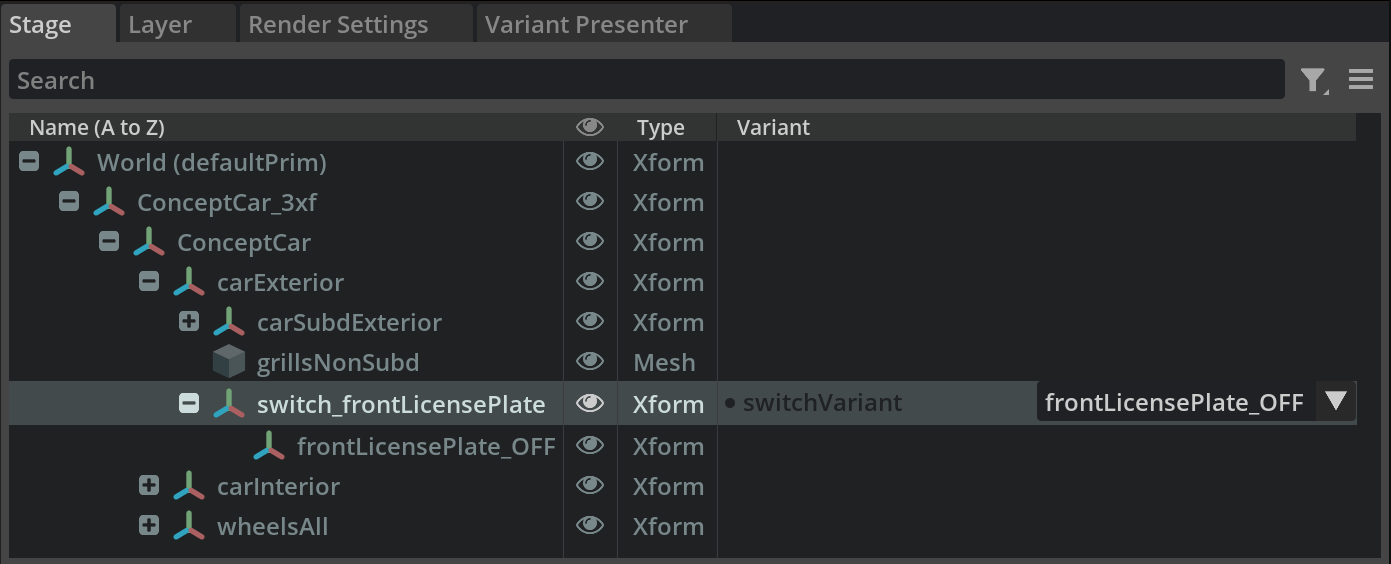Click the wheelsAll xform axis icon
This screenshot has width=1391, height=564.
coord(189,526)
